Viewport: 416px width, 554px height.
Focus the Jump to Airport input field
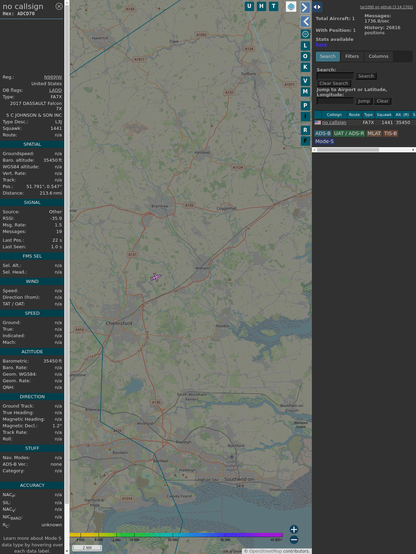click(x=335, y=101)
